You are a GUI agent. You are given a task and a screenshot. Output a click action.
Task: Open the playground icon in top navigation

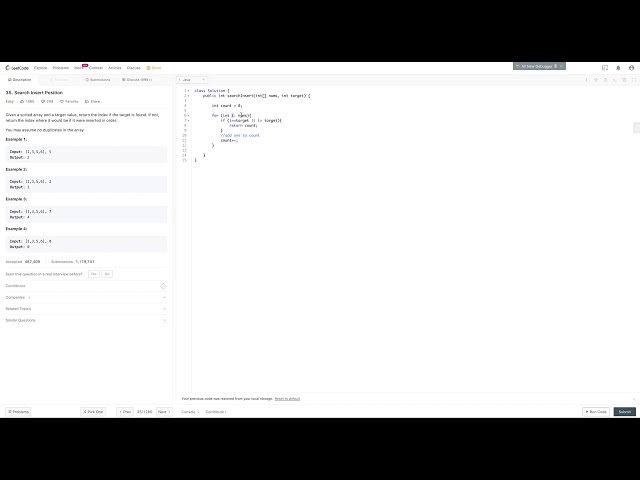pyautogui.click(x=605, y=68)
